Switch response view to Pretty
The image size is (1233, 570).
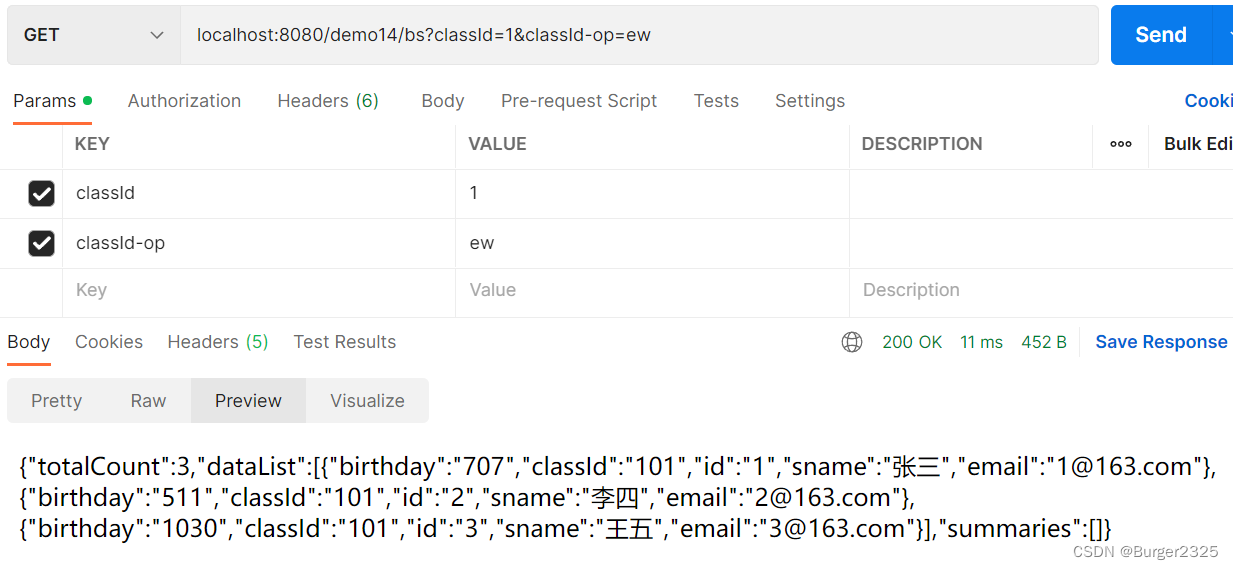tap(56, 401)
